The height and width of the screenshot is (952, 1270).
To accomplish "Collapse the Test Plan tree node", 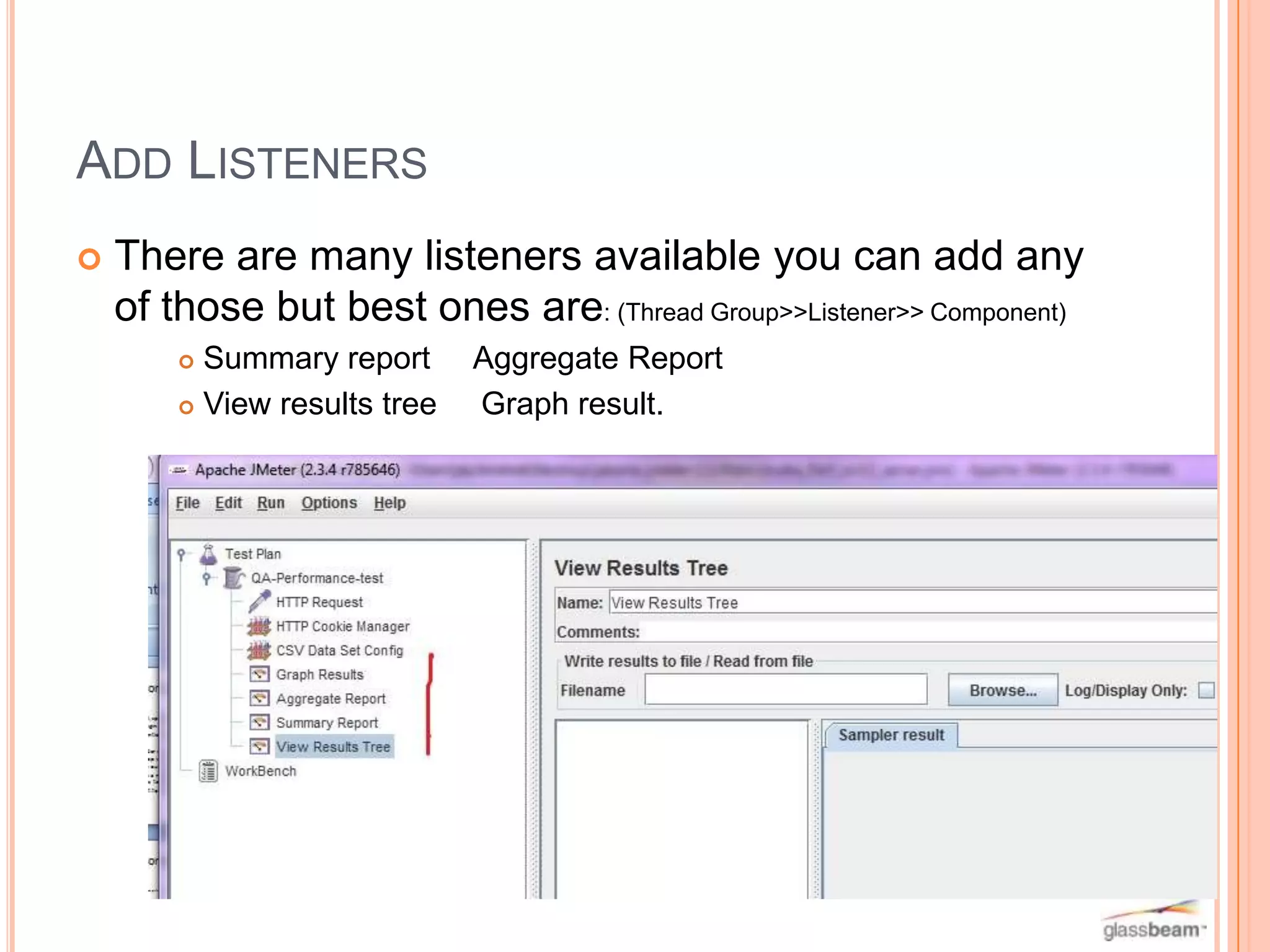I will (x=181, y=554).
